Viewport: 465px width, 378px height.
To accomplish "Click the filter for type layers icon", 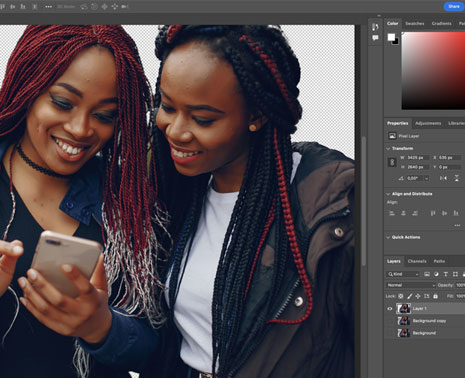I will tap(446, 274).
